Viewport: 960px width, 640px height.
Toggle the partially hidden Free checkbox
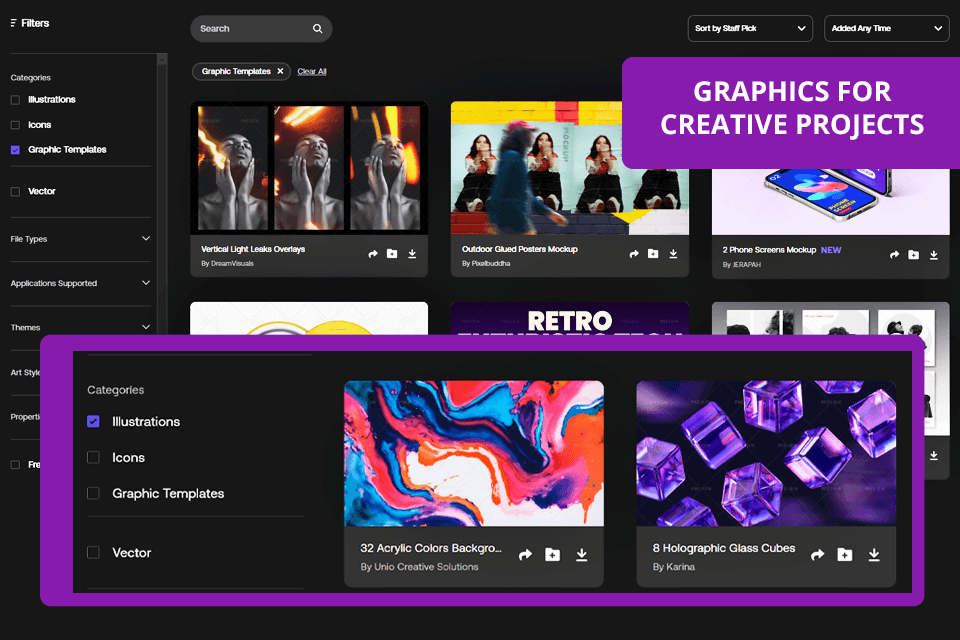click(15, 465)
